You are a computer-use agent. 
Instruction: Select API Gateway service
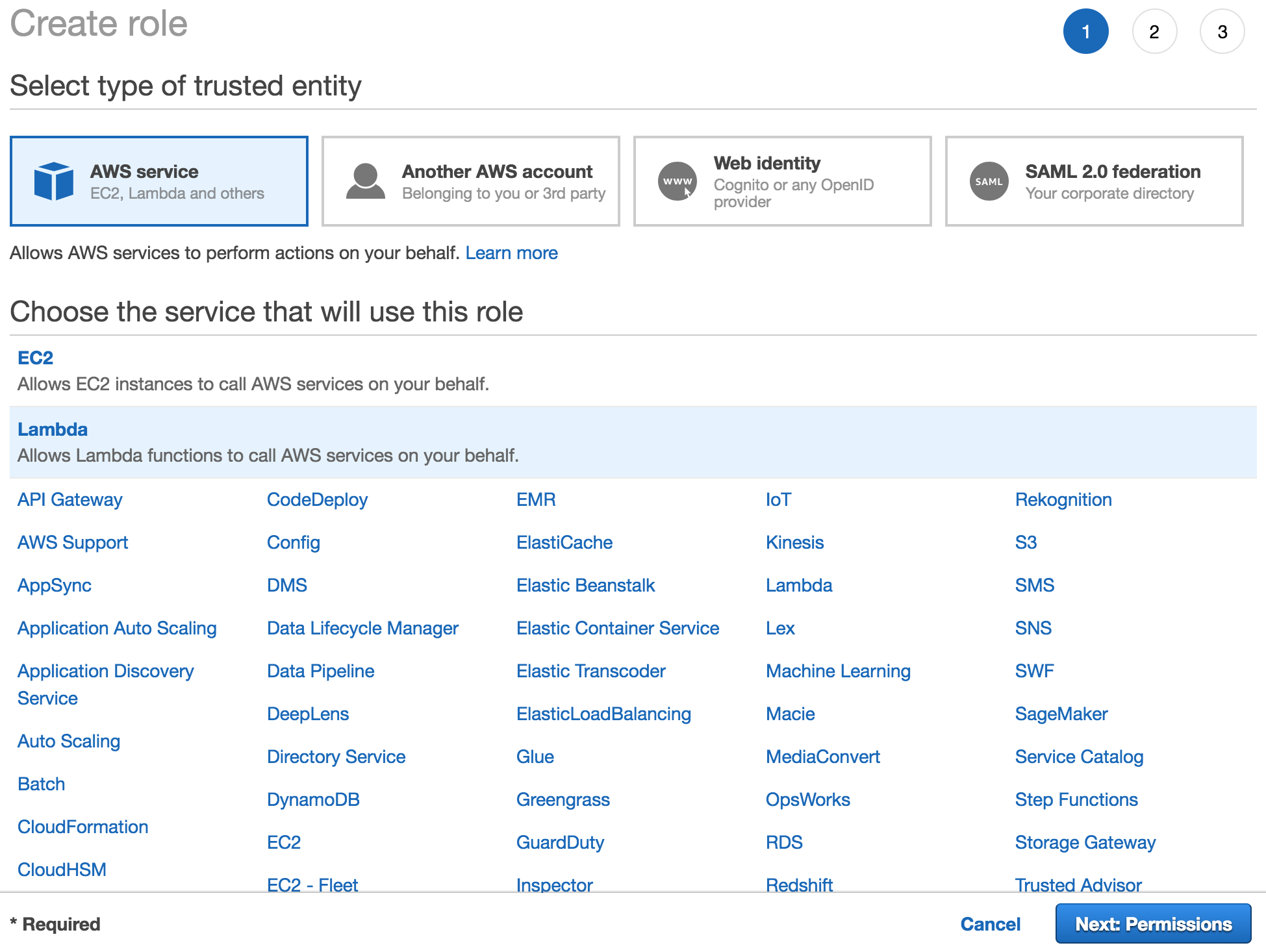(x=70, y=499)
